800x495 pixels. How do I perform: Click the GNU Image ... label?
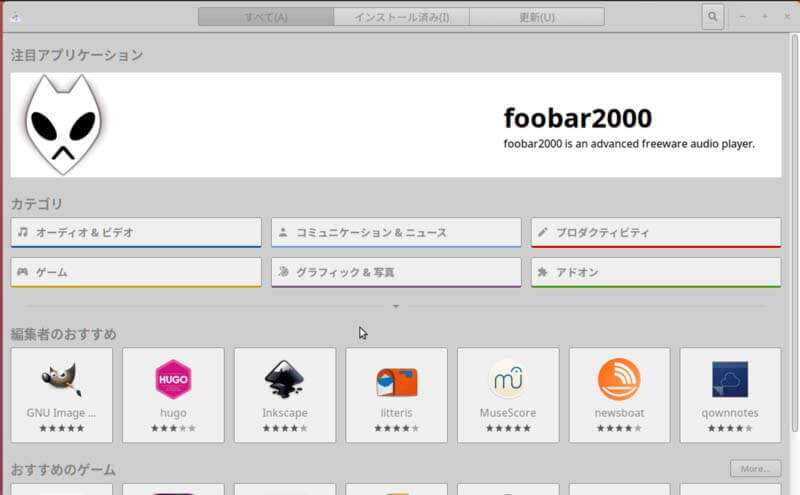[61, 412]
